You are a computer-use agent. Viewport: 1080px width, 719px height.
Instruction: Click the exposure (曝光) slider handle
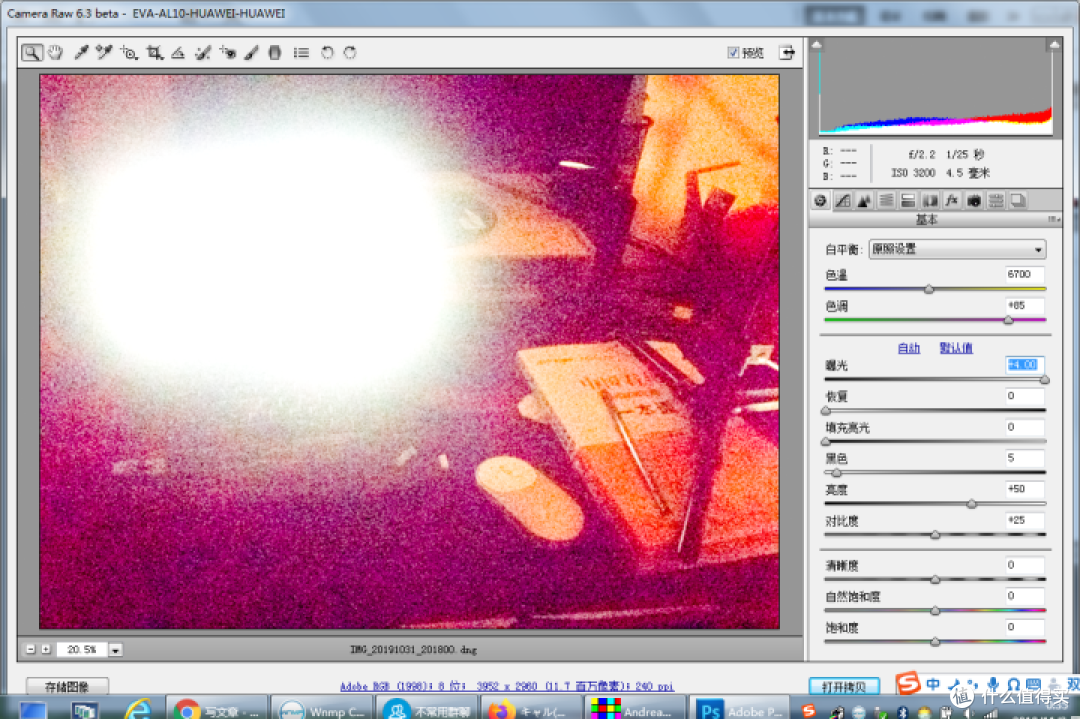click(1045, 379)
